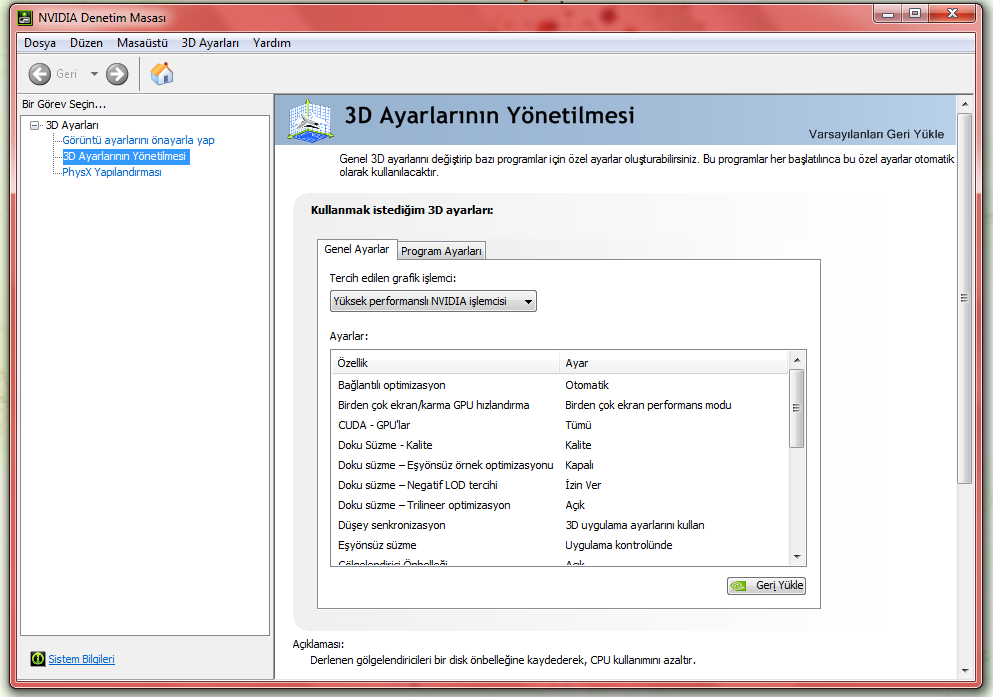
Task: Open the Back history dropdown arrow
Action: point(94,74)
